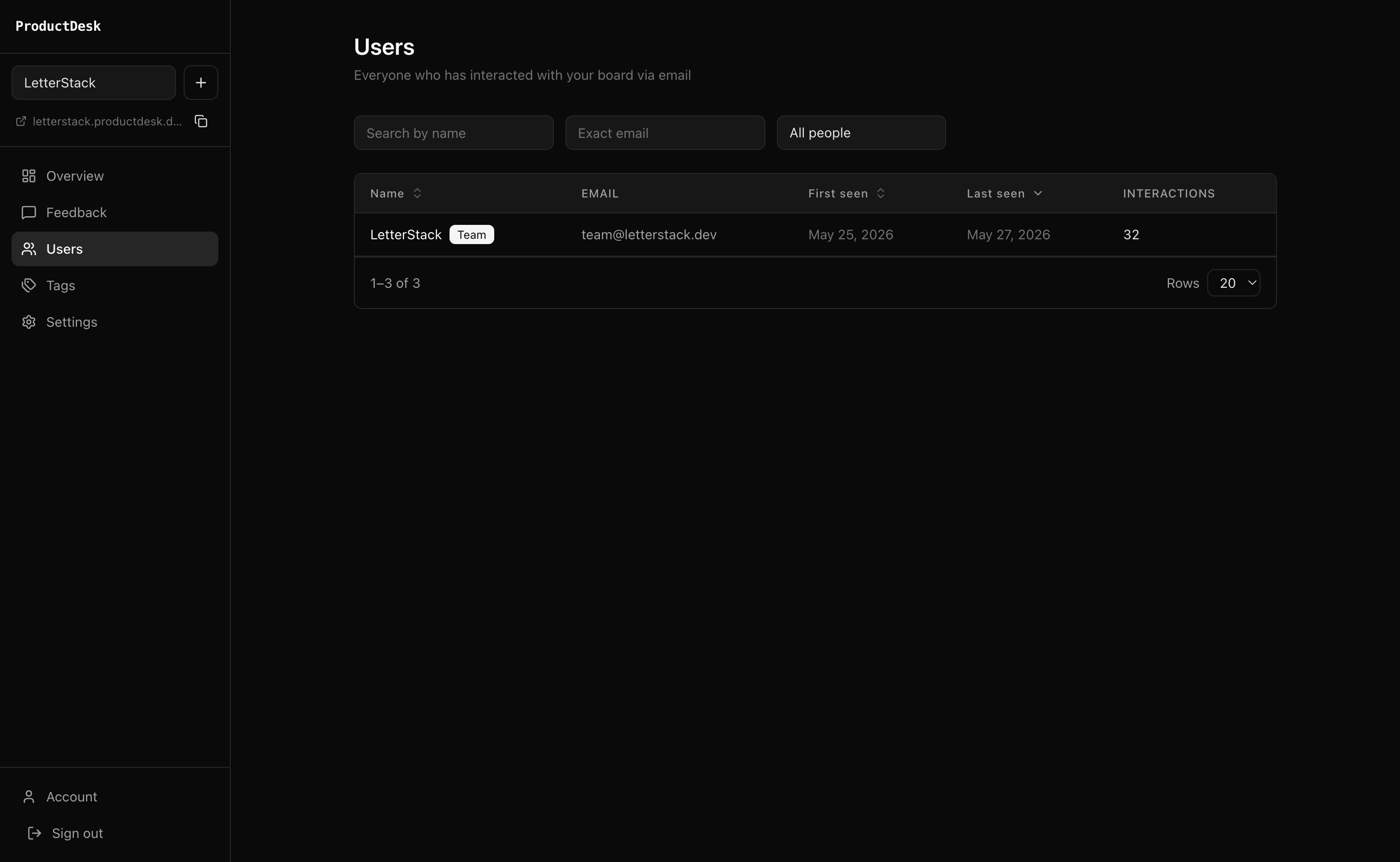The image size is (1400, 862).
Task: Click team@letterstack.dev email cell
Action: point(649,235)
